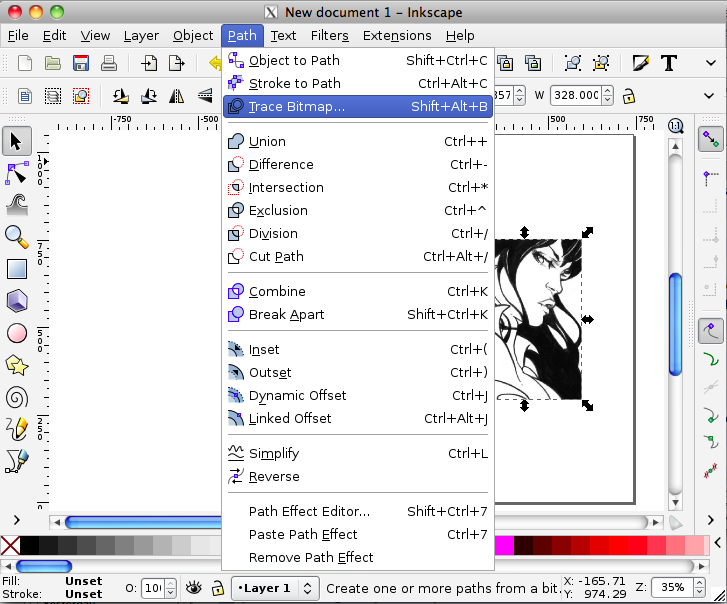The width and height of the screenshot is (727, 604).
Task: Open the Extensions menu
Action: click(x=397, y=36)
